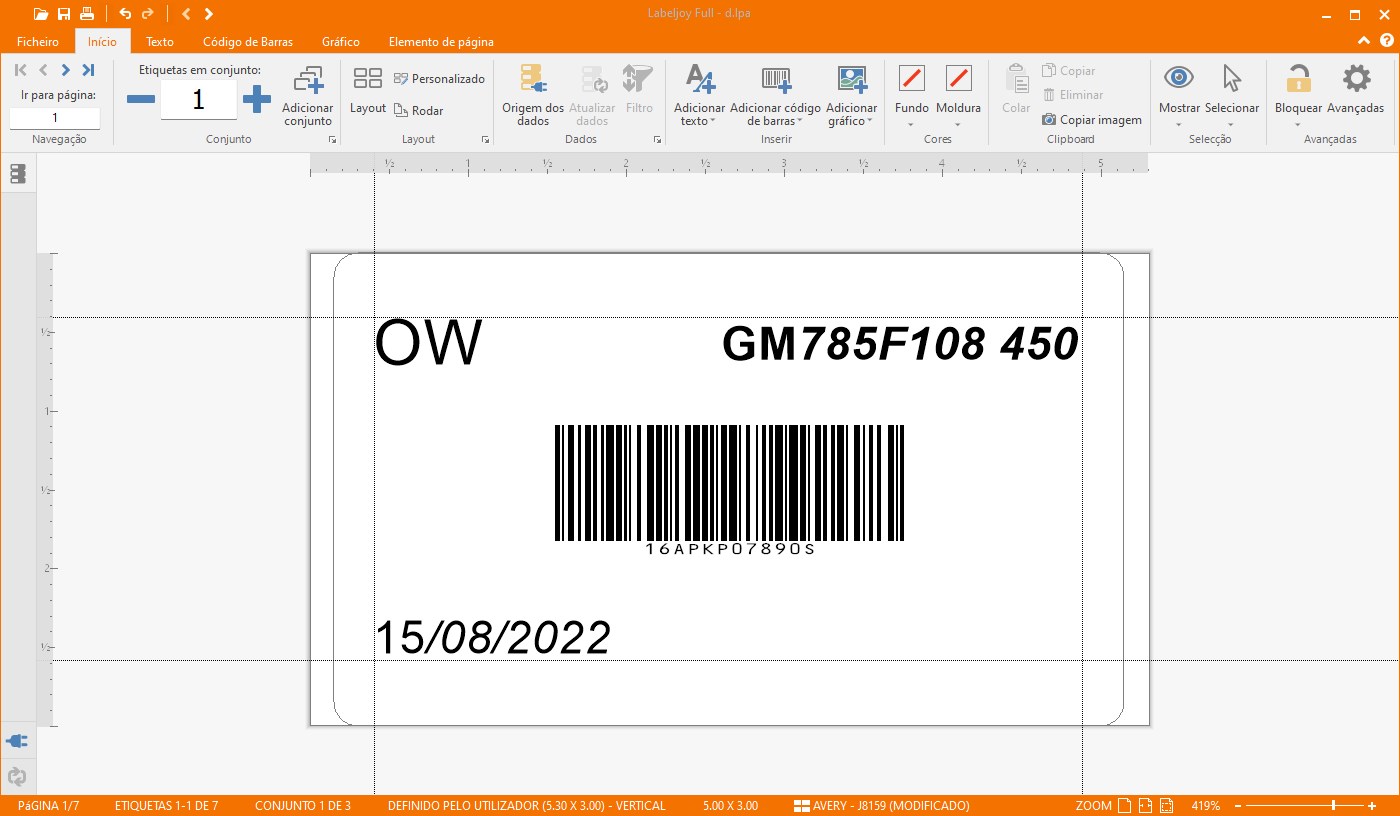This screenshot has width=1400, height=816.
Task: Open the Ficheiro tab
Action: click(x=38, y=42)
